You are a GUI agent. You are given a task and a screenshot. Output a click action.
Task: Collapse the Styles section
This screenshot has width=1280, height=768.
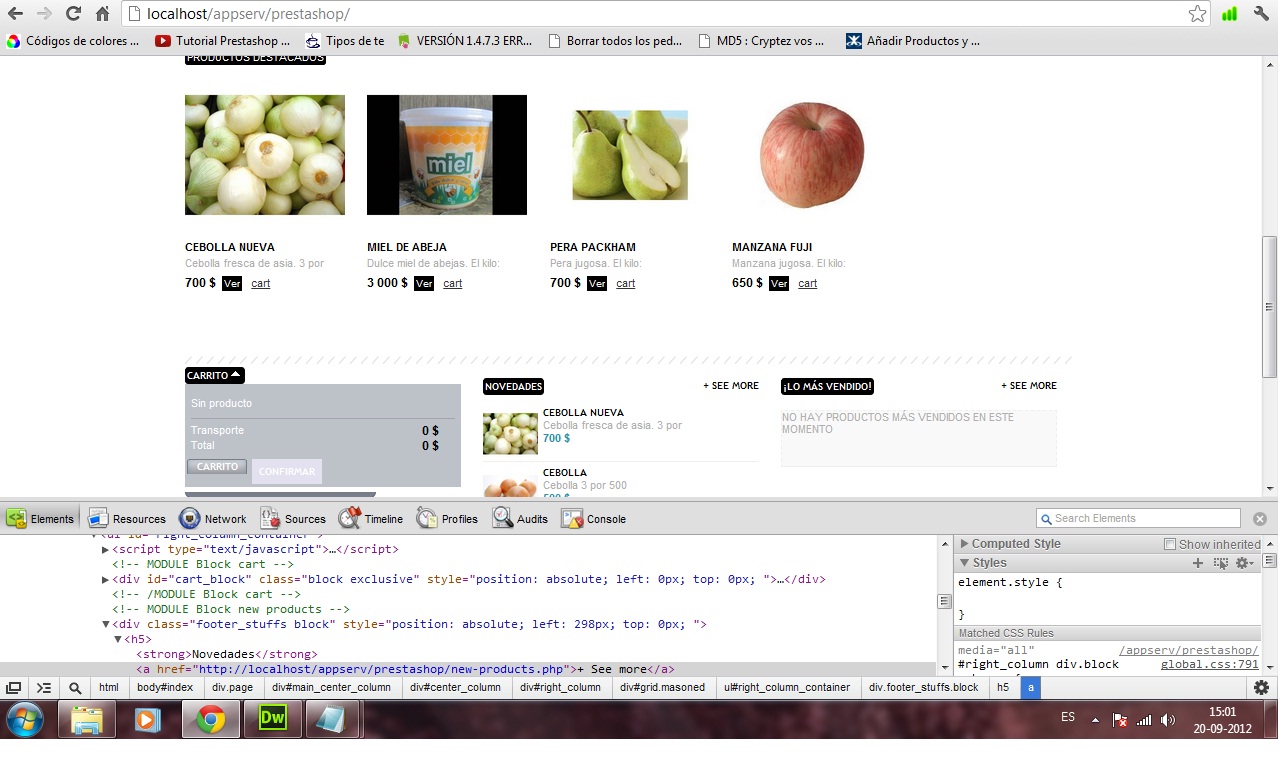965,563
